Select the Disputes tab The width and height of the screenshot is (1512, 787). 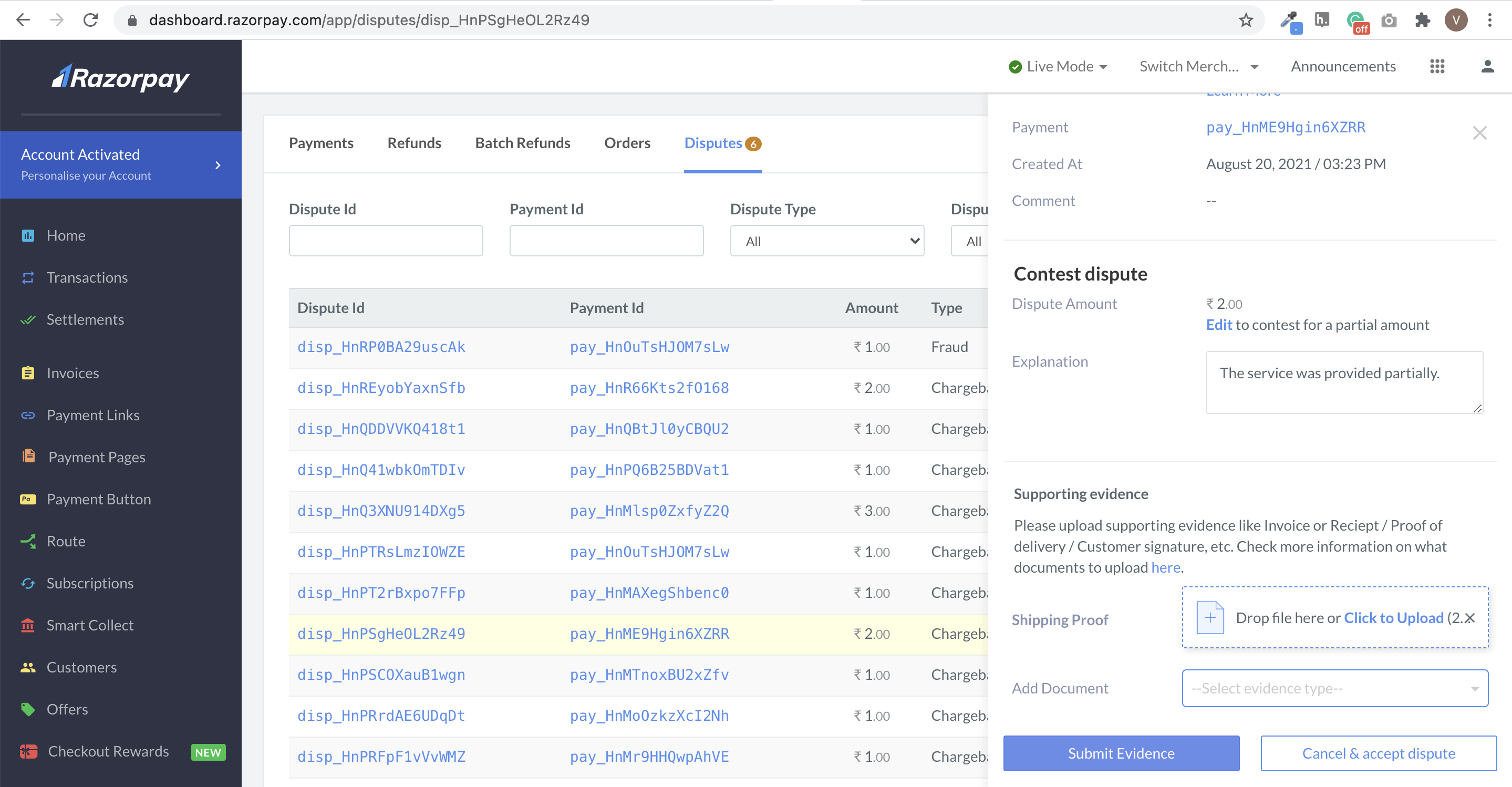pyautogui.click(x=722, y=143)
